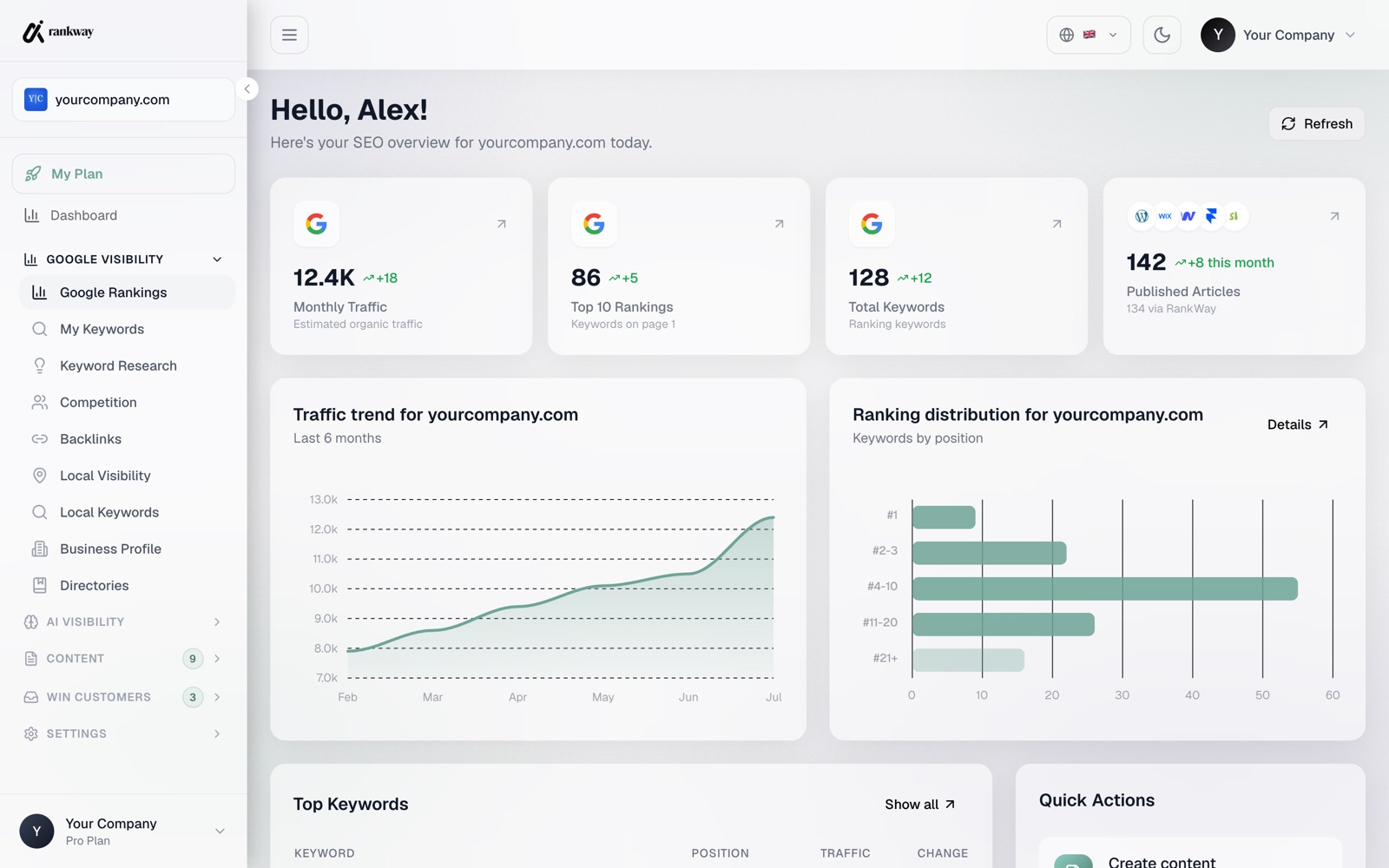Click Show all top keywords link

[920, 805]
